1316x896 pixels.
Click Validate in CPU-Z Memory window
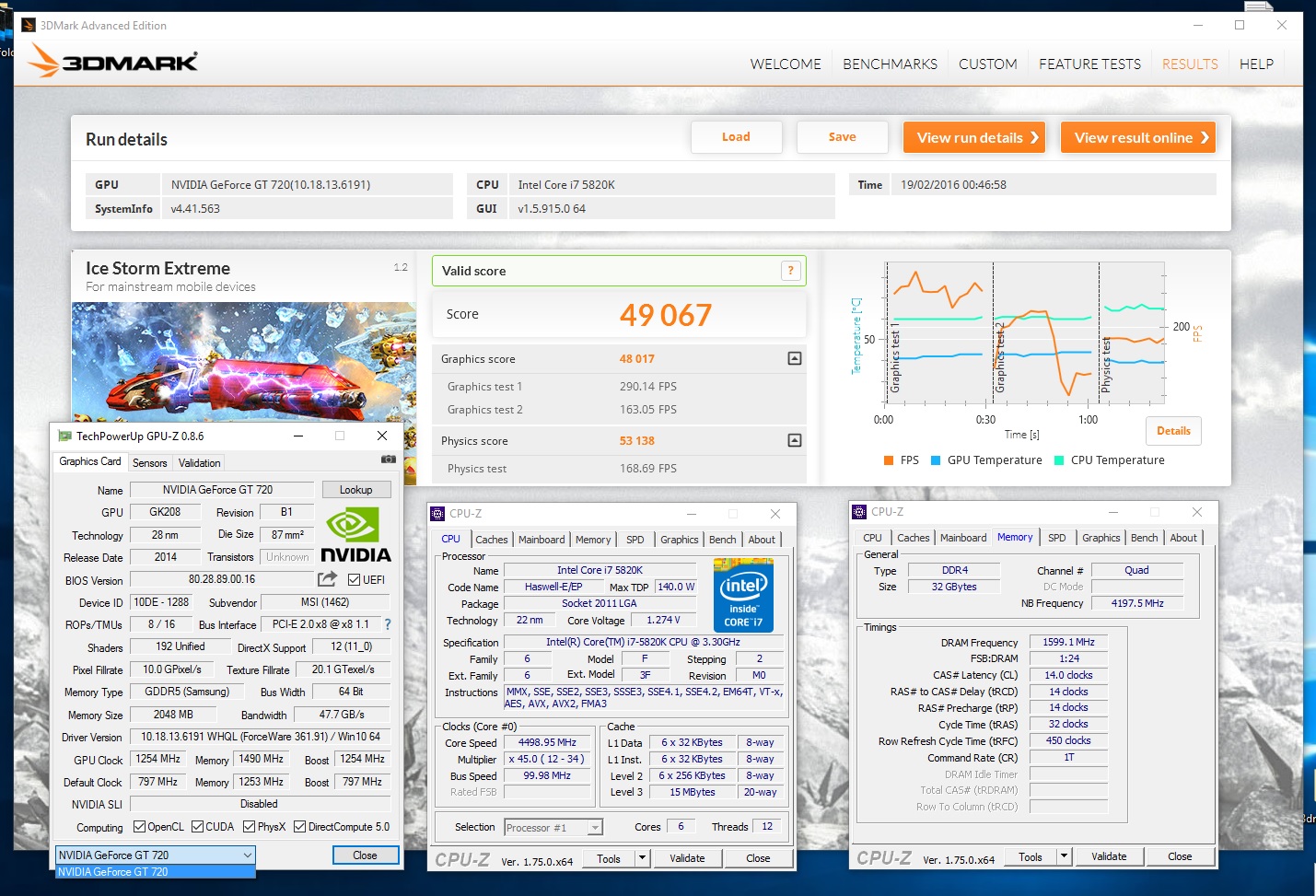pos(1109,856)
